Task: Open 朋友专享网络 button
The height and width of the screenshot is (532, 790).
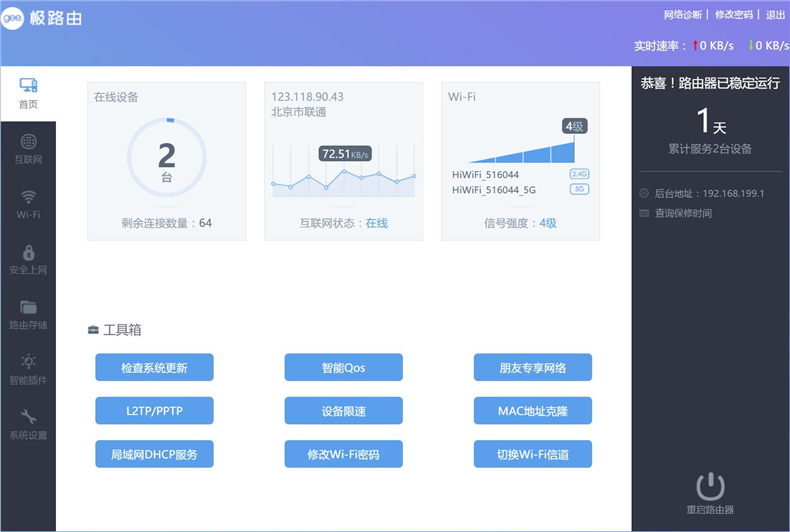Action: point(533,367)
